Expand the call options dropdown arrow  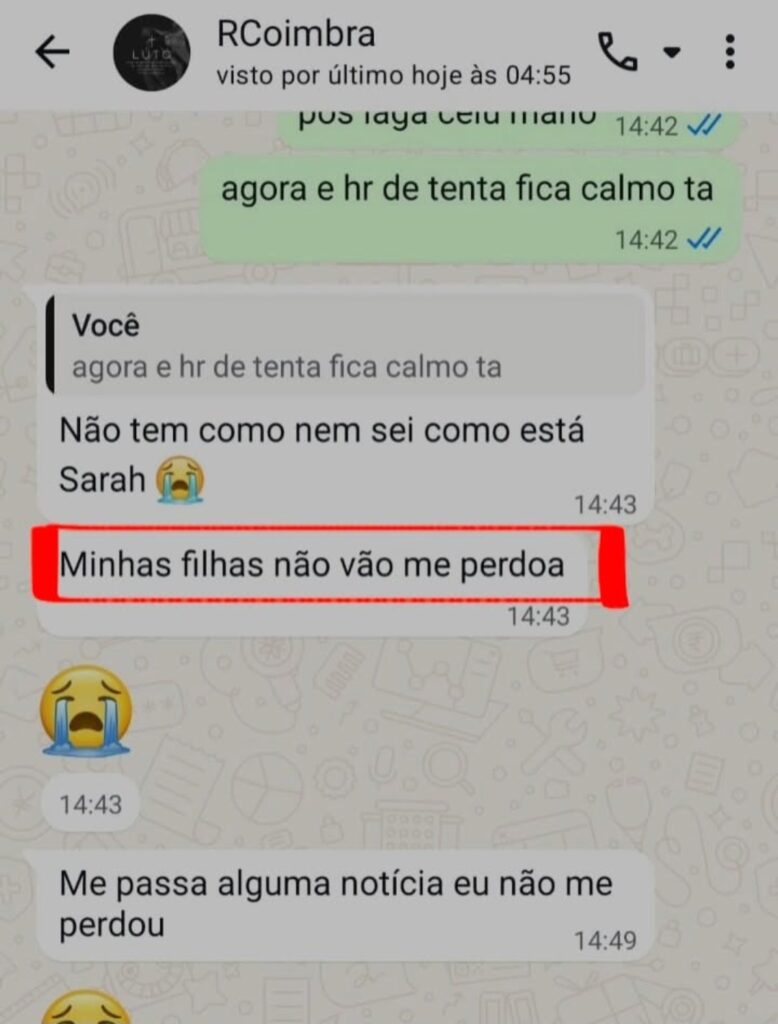click(672, 52)
